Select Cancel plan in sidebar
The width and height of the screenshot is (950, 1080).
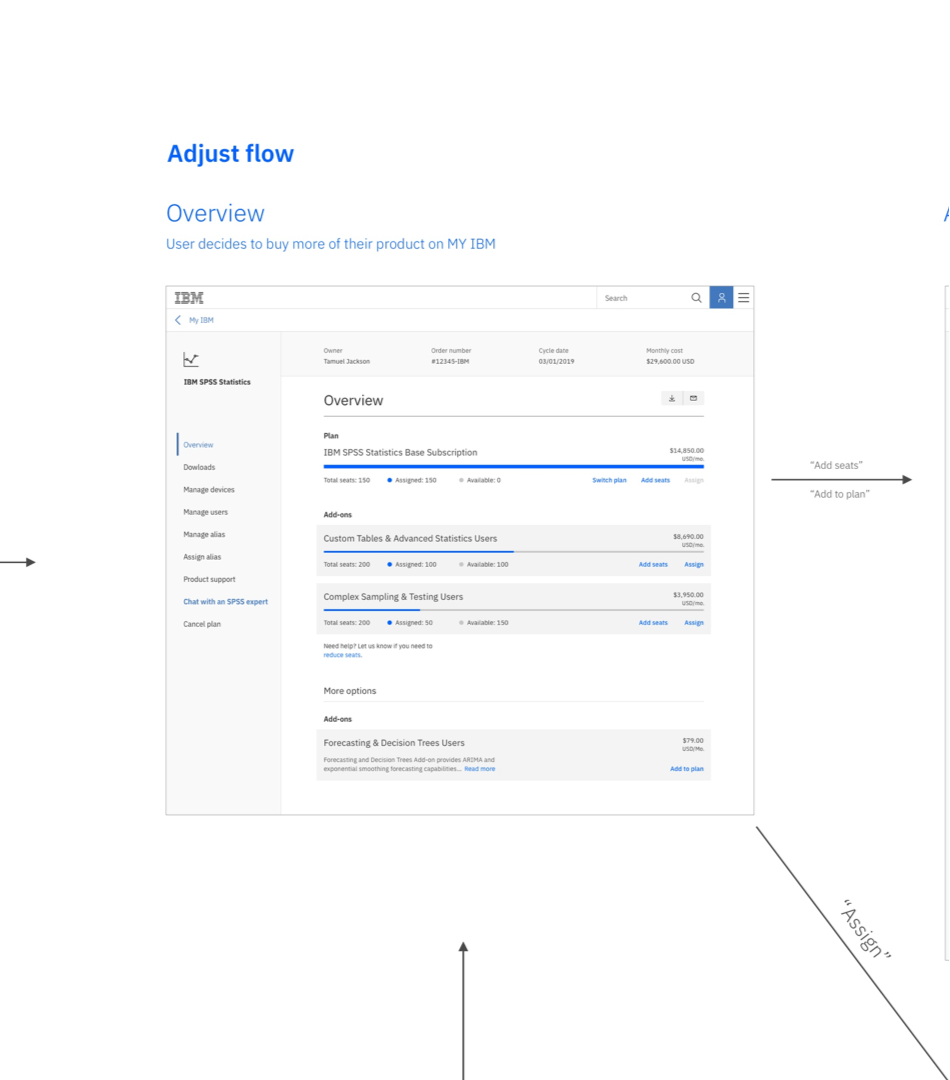(202, 624)
